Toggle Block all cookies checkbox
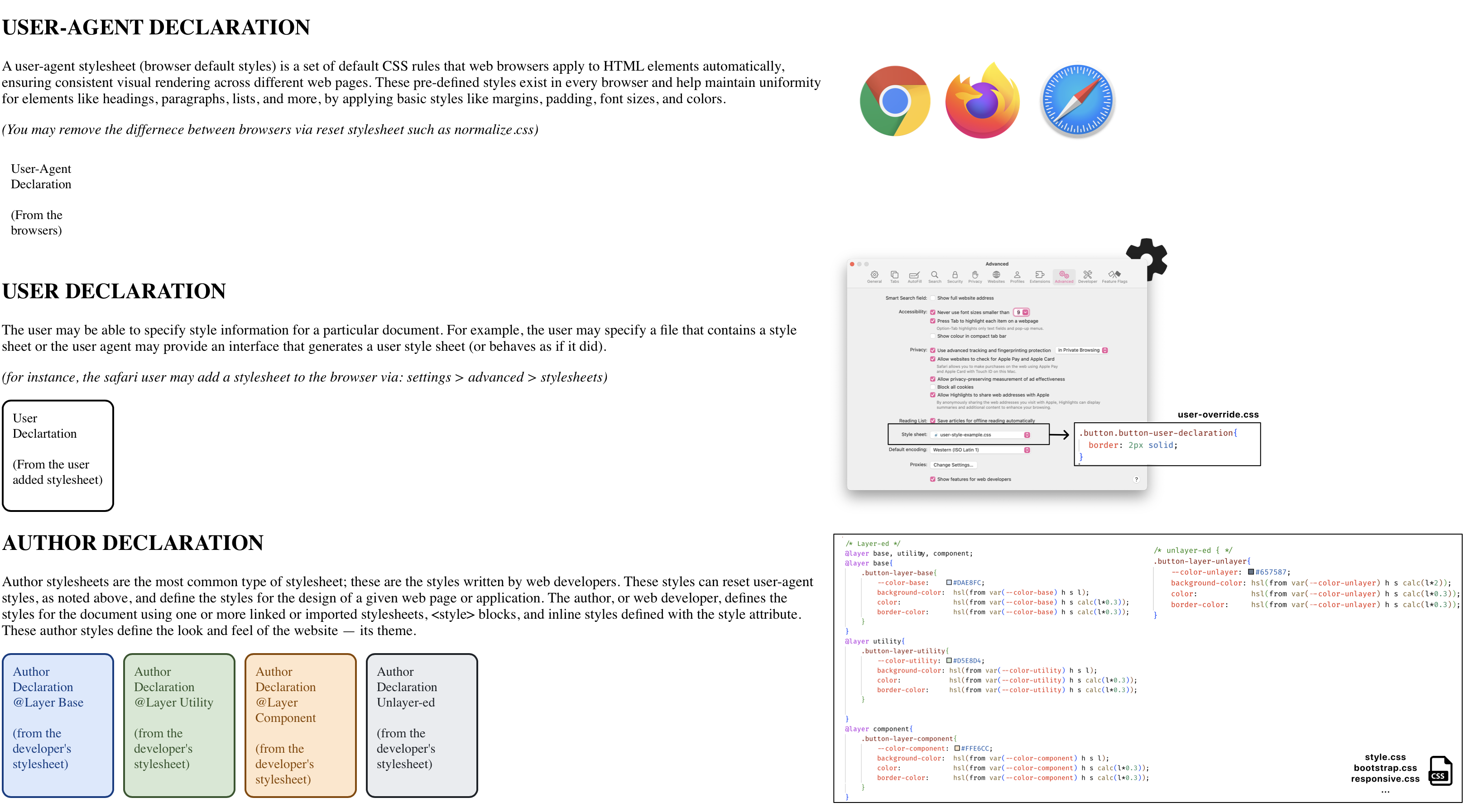 point(933,387)
